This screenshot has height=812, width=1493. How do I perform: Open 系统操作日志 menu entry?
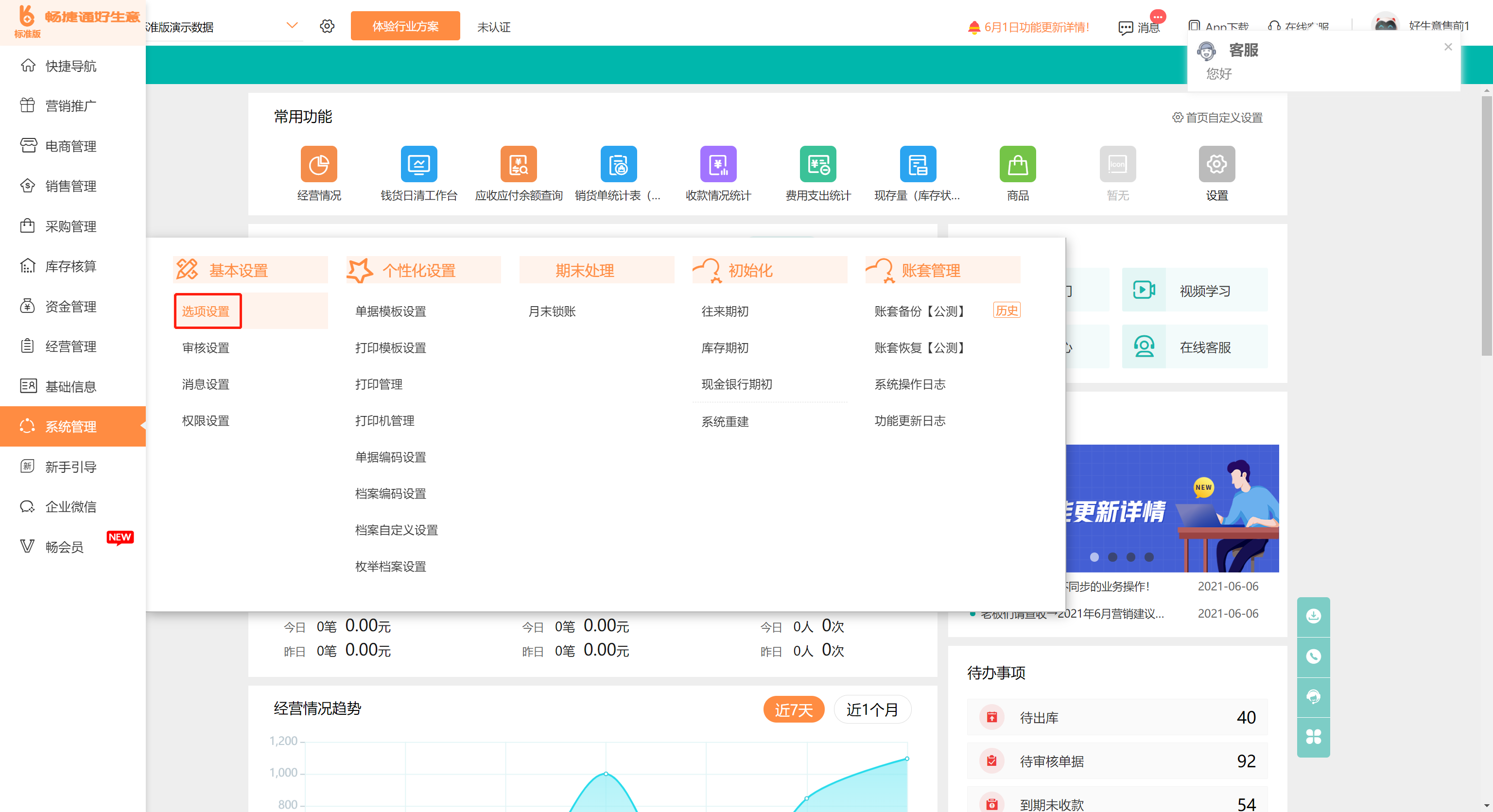910,384
